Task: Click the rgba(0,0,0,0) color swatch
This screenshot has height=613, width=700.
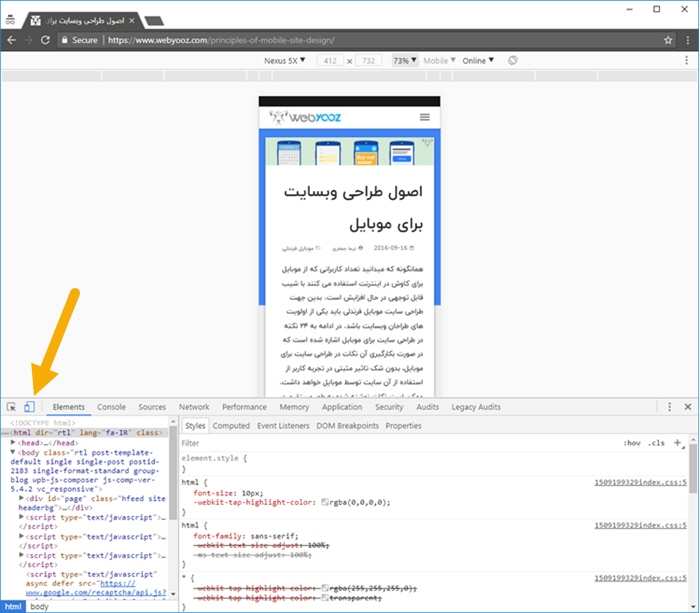Action: [x=325, y=502]
